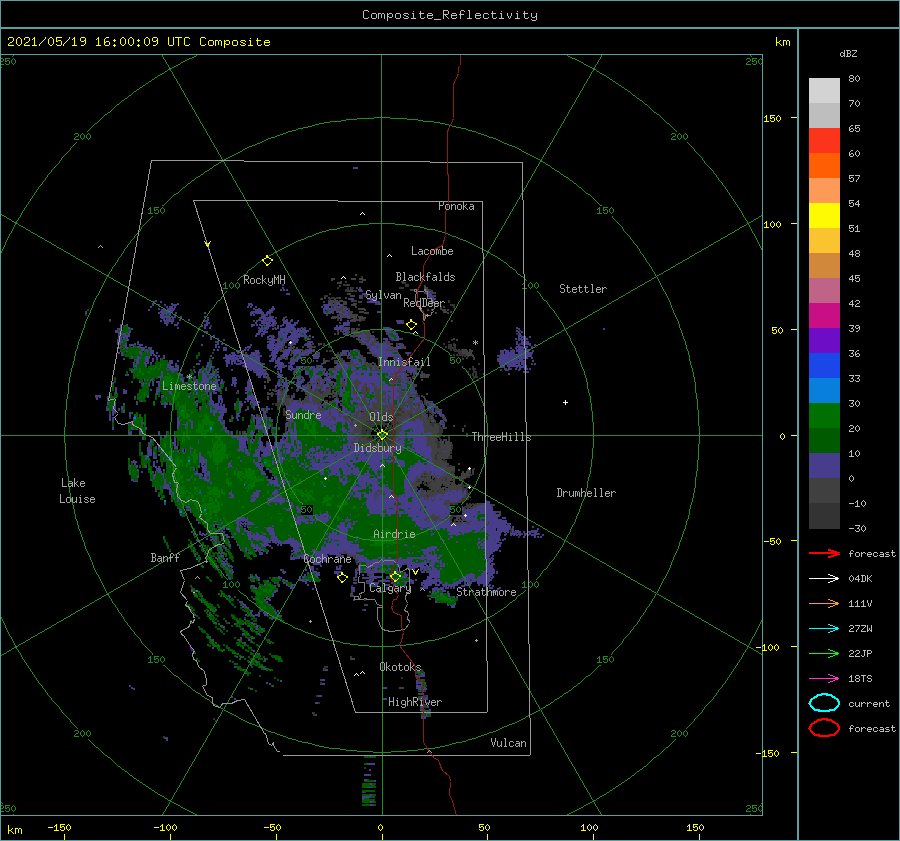
Task: Click the Airdrie city label
Action: pos(394,534)
